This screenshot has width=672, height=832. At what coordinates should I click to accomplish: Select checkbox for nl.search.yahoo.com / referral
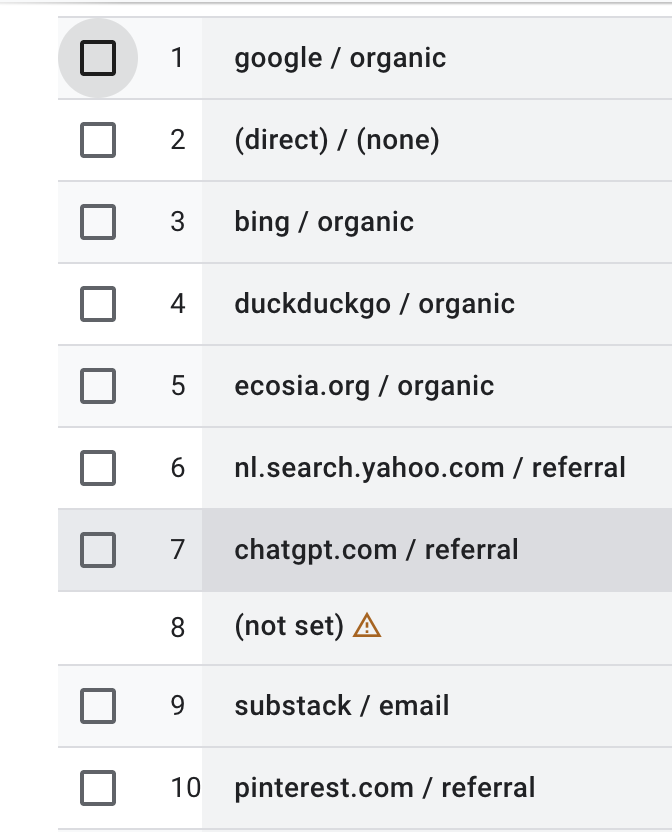[x=97, y=467]
